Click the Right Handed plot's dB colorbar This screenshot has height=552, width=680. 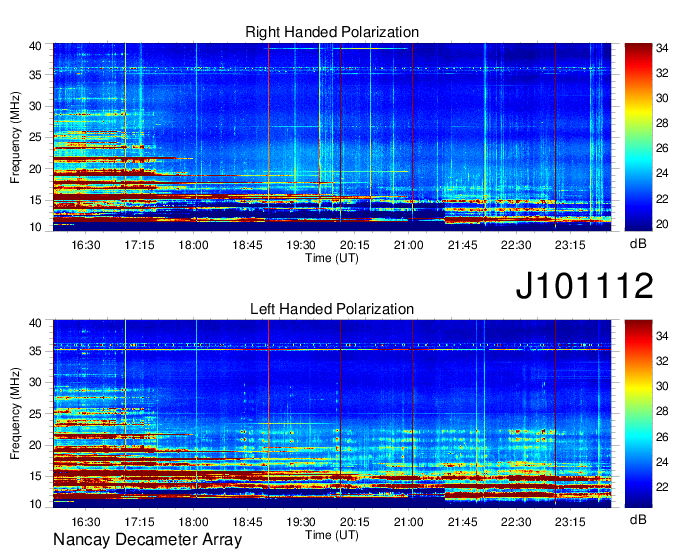coord(638,137)
